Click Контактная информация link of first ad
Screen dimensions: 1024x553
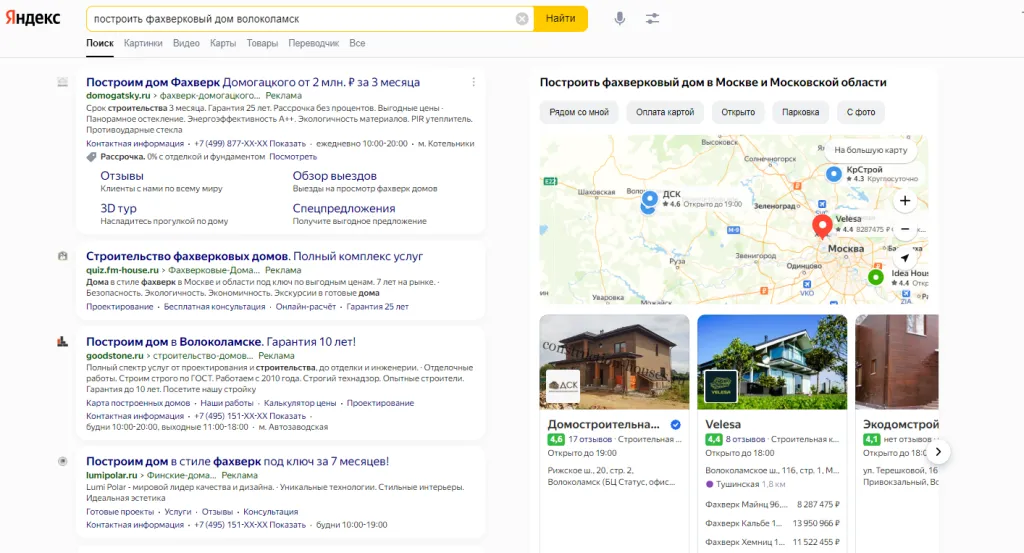coord(135,144)
